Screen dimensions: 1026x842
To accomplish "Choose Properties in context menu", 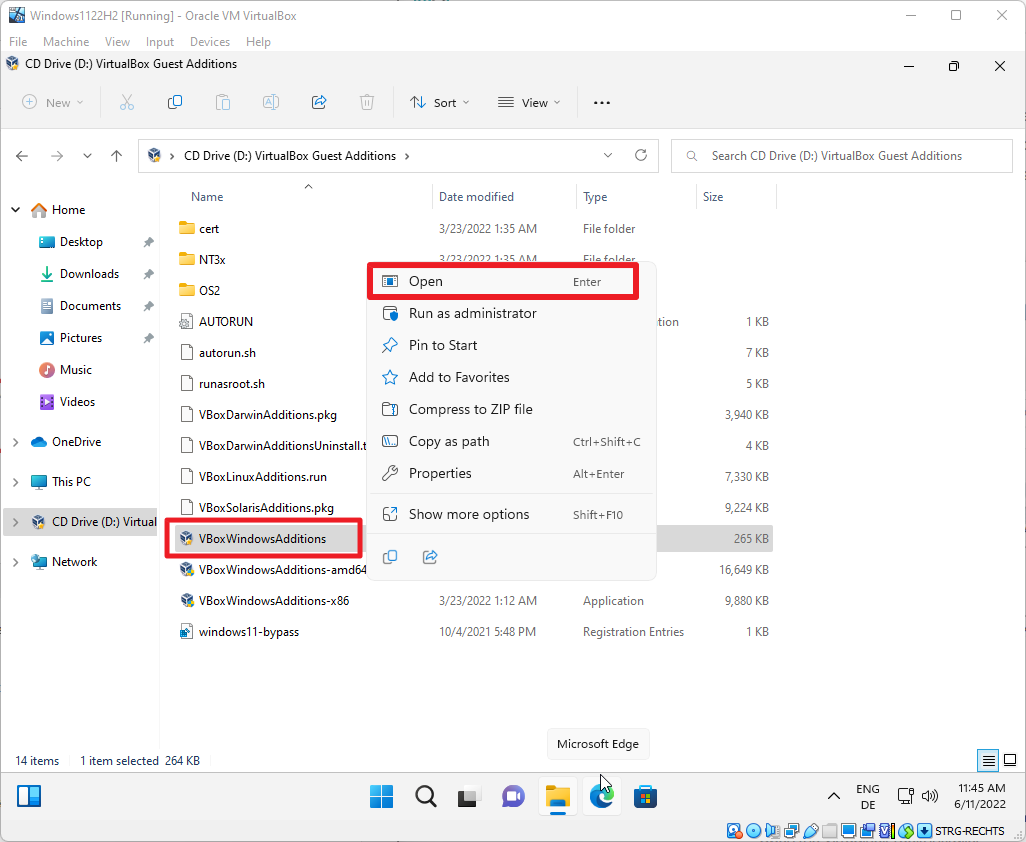I will pyautogui.click(x=512, y=474).
